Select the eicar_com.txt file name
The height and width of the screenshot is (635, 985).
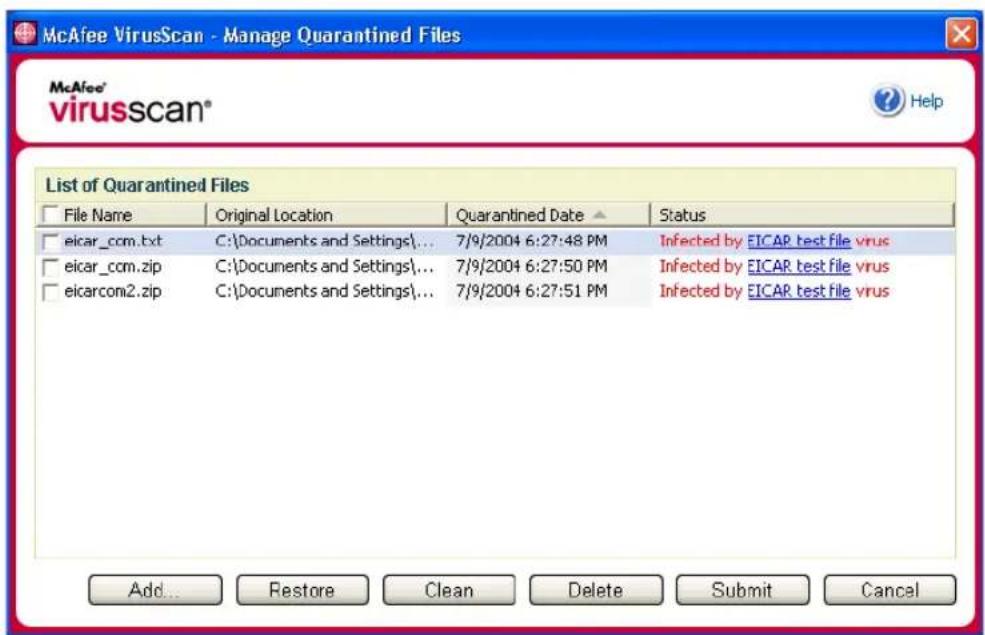[113, 241]
